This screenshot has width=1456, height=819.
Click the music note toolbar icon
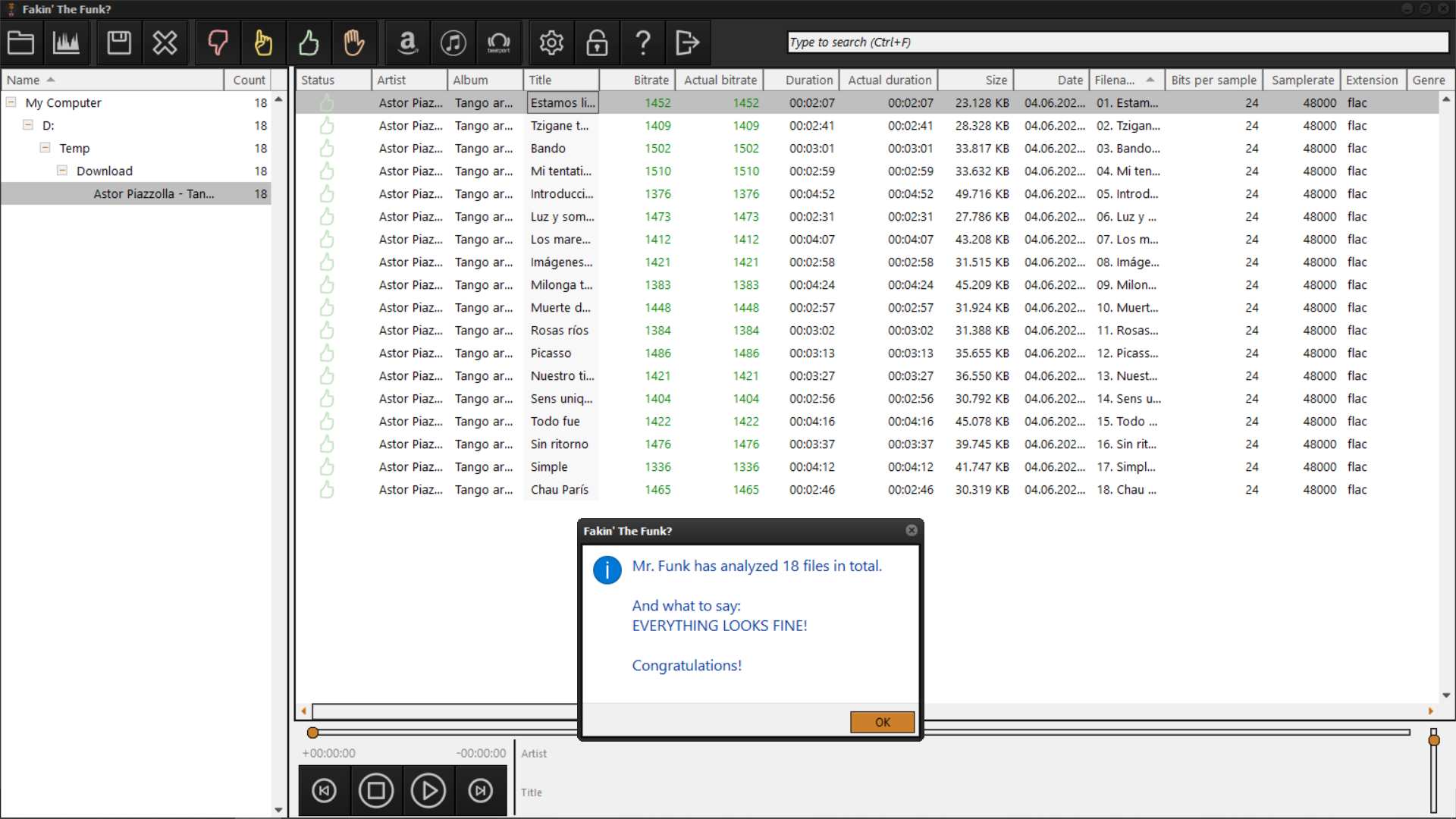pos(453,42)
